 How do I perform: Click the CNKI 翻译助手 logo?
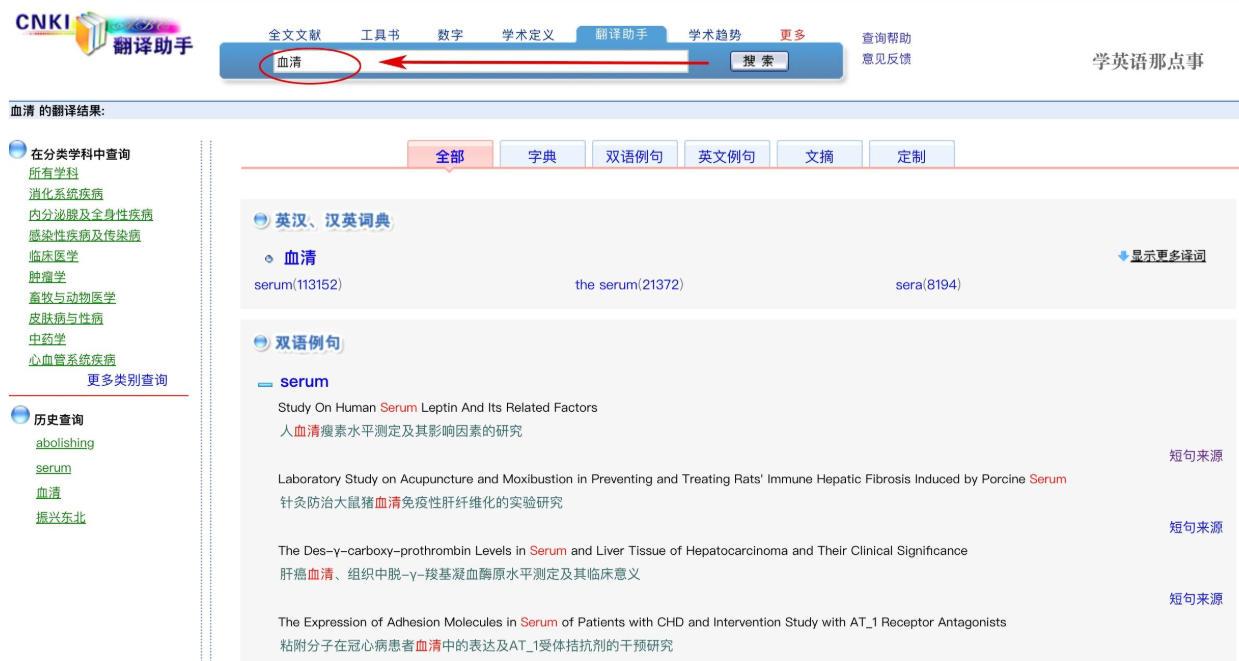coord(103,35)
